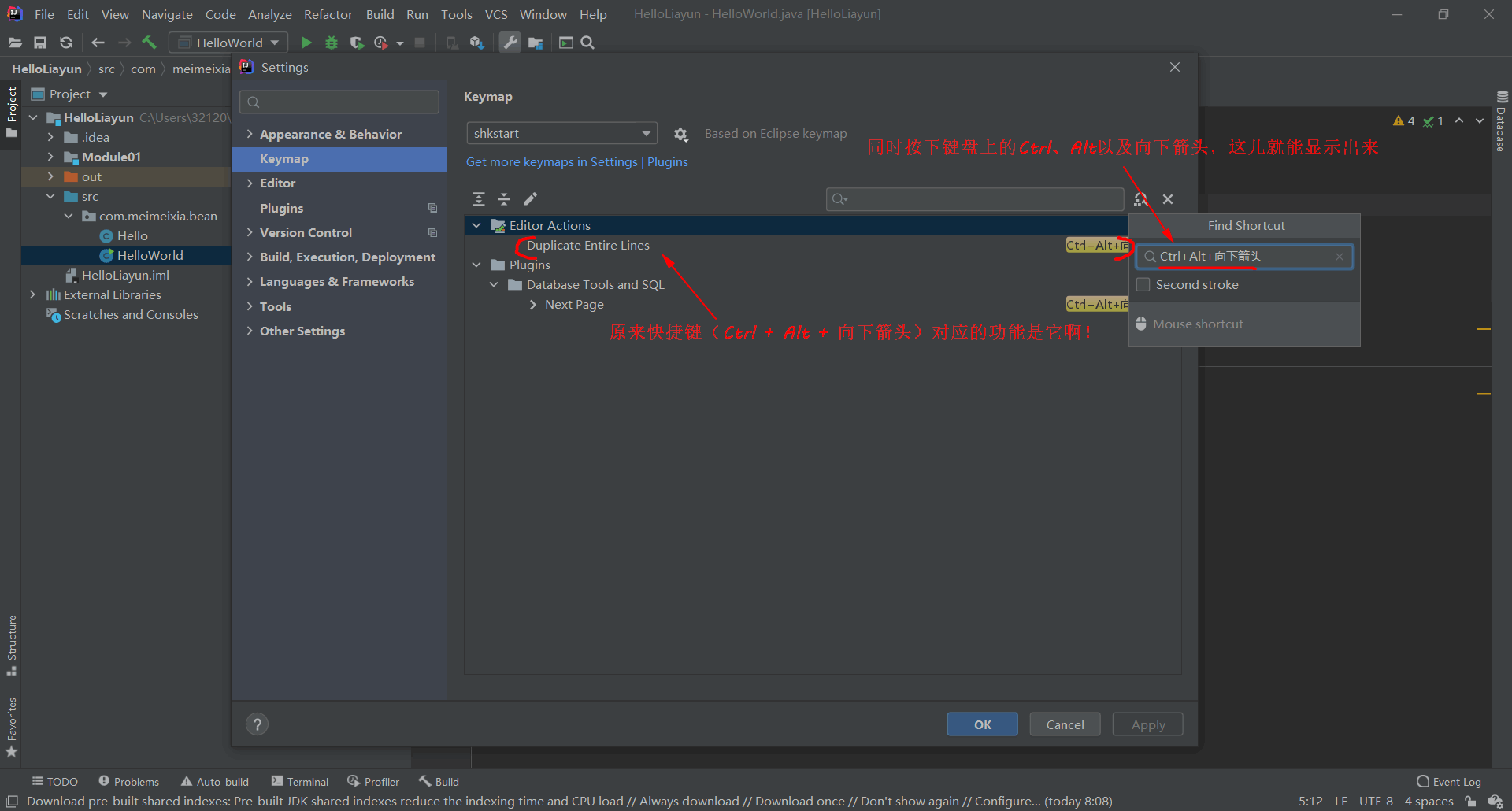1512x811 pixels.
Task: Click the Apply button
Action: 1147,724
